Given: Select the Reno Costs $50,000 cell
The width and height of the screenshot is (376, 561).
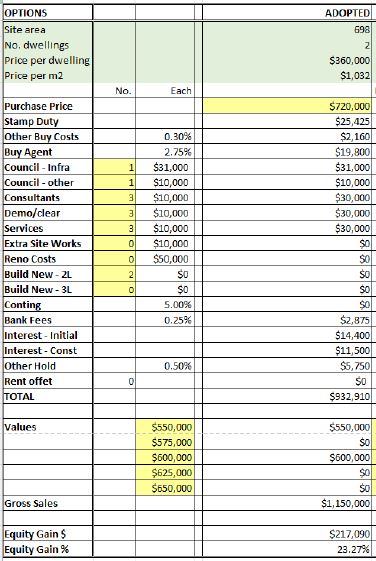Looking at the screenshot, I should pos(165,259).
